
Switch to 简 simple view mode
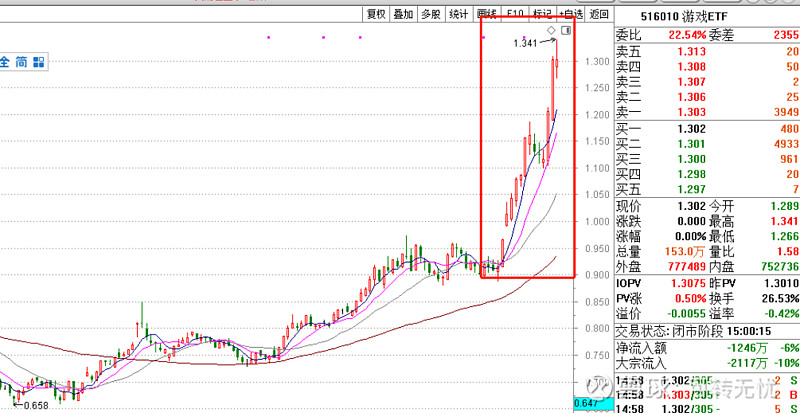tap(21, 62)
